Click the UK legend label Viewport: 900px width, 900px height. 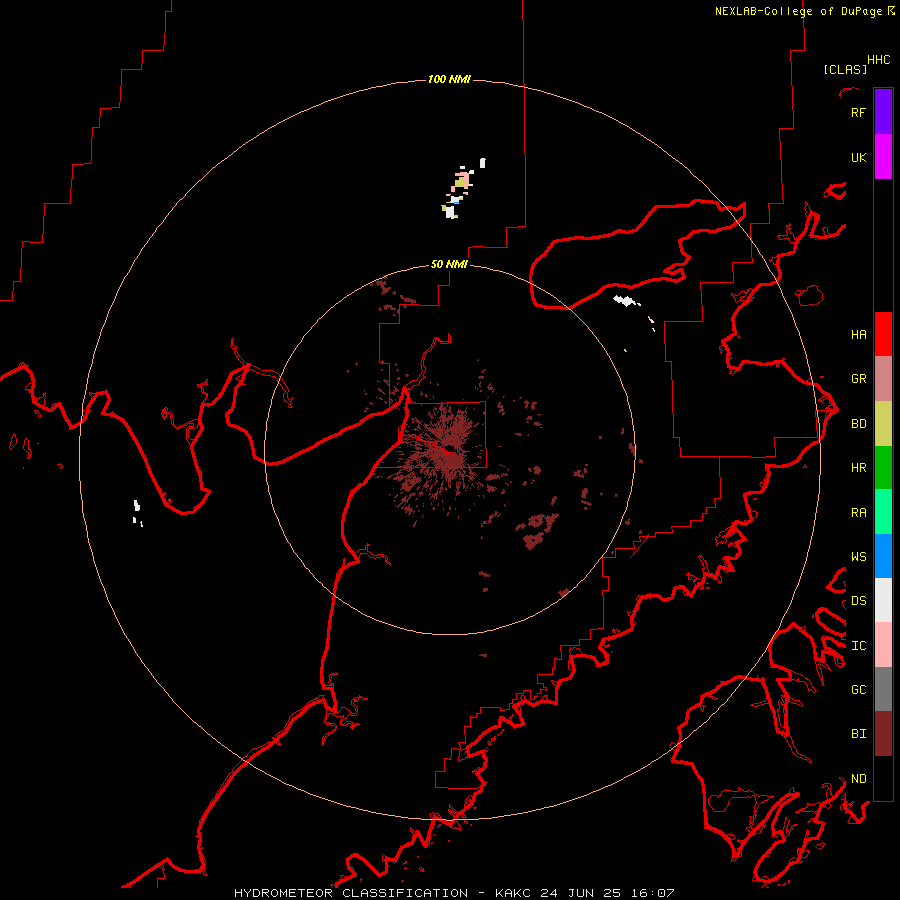click(x=858, y=157)
